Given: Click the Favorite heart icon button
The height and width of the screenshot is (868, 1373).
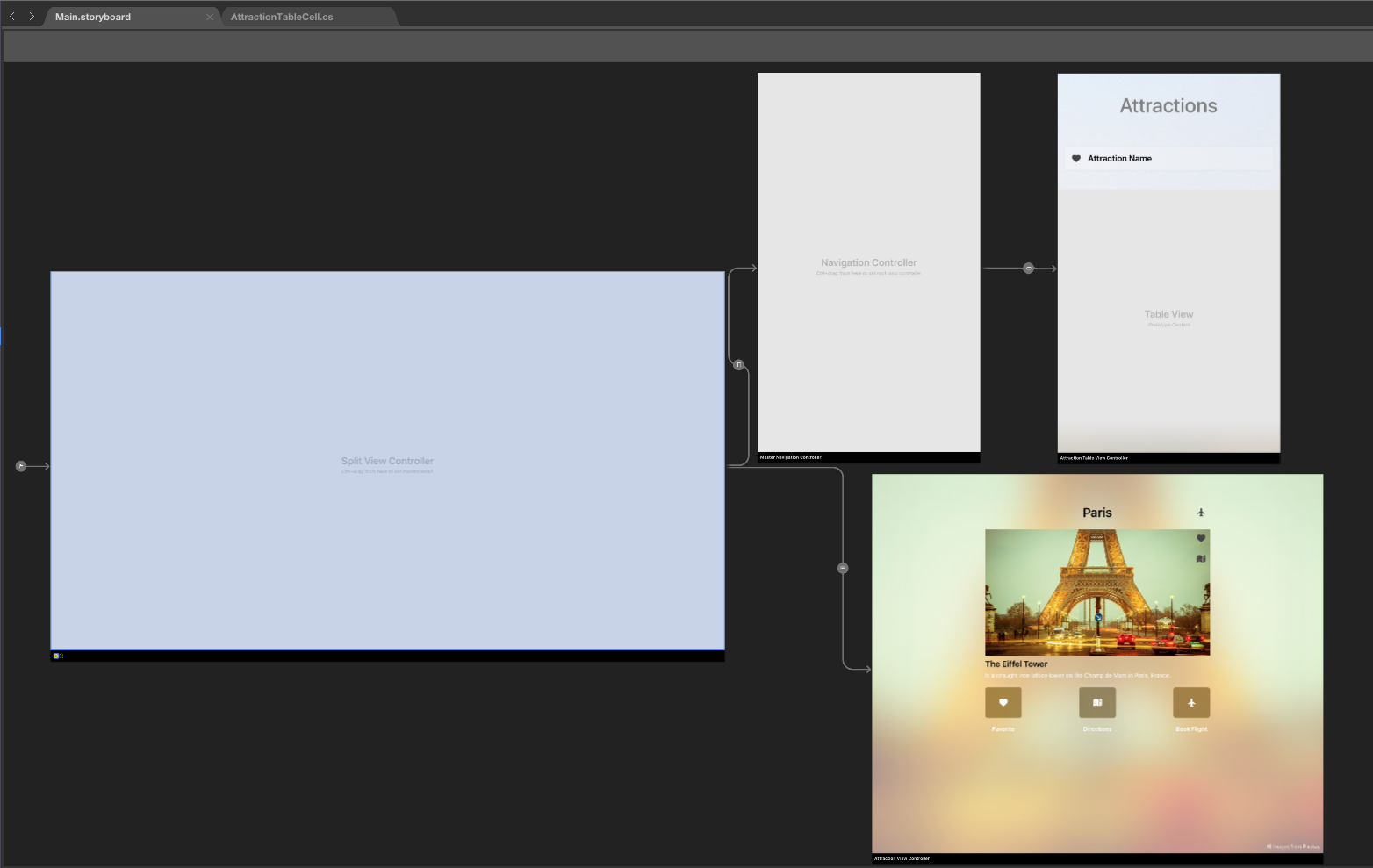Looking at the screenshot, I should [1003, 702].
